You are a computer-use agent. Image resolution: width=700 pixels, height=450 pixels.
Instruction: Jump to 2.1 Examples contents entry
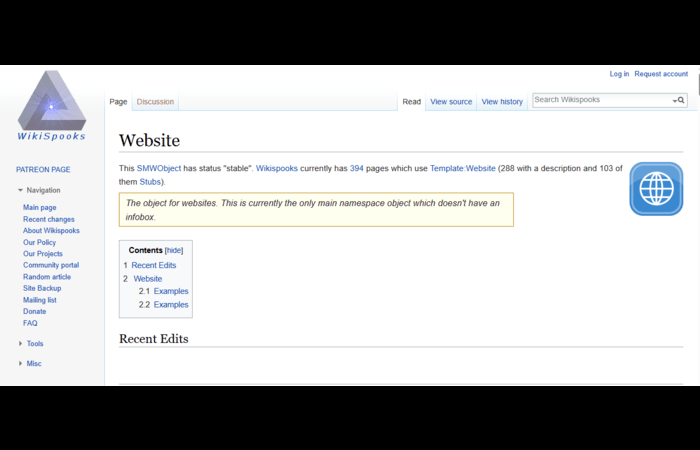[x=171, y=291]
